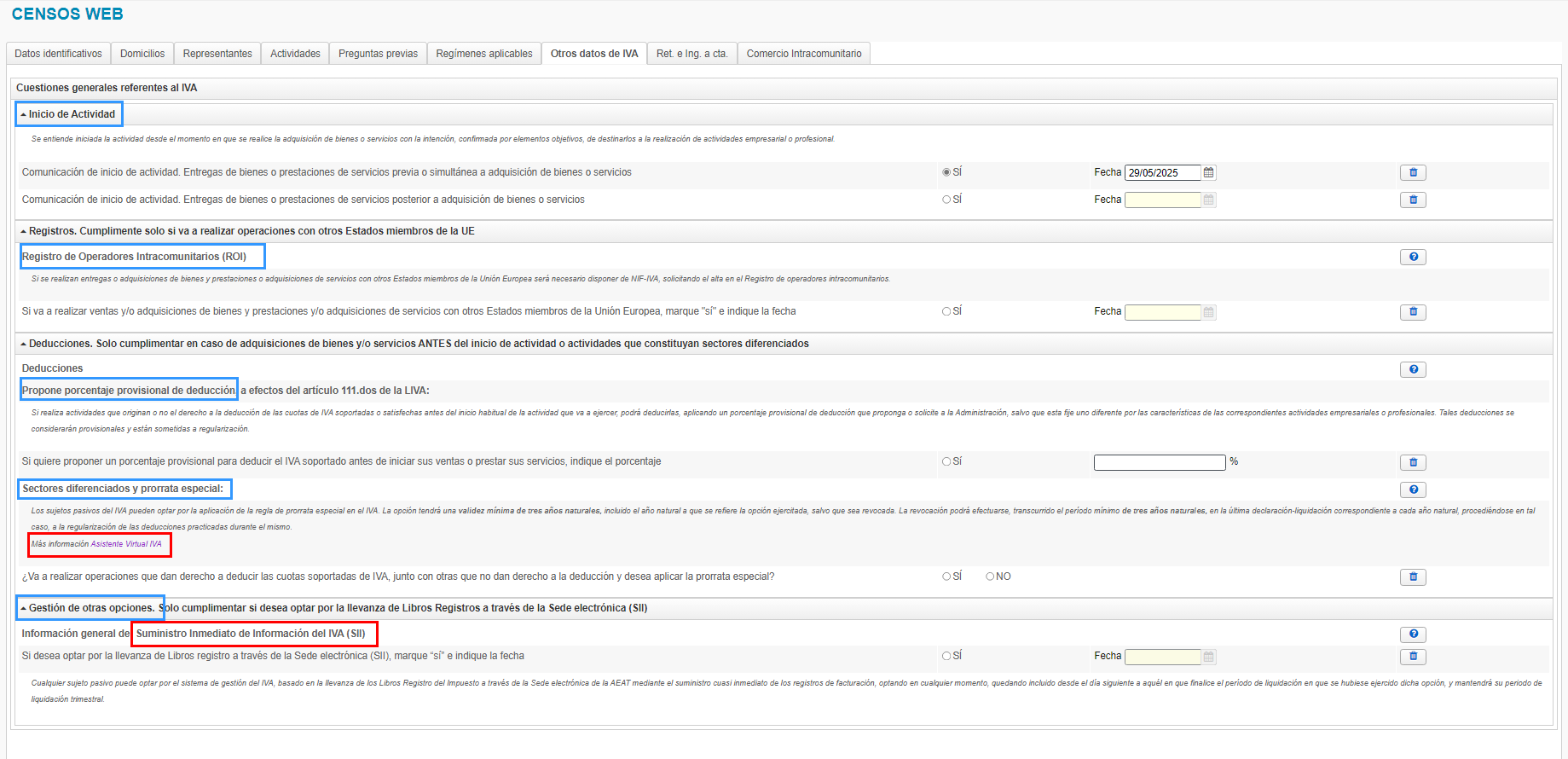
Task: Clear the provisional deduction percentage row with trash icon
Action: point(1412,462)
